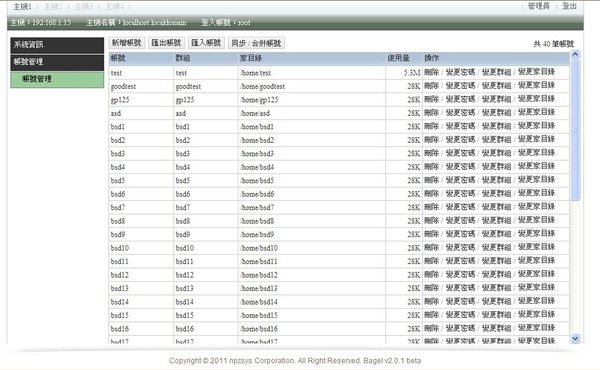
Task: Click 變更密碼 for goodtest
Action: (x=460, y=85)
